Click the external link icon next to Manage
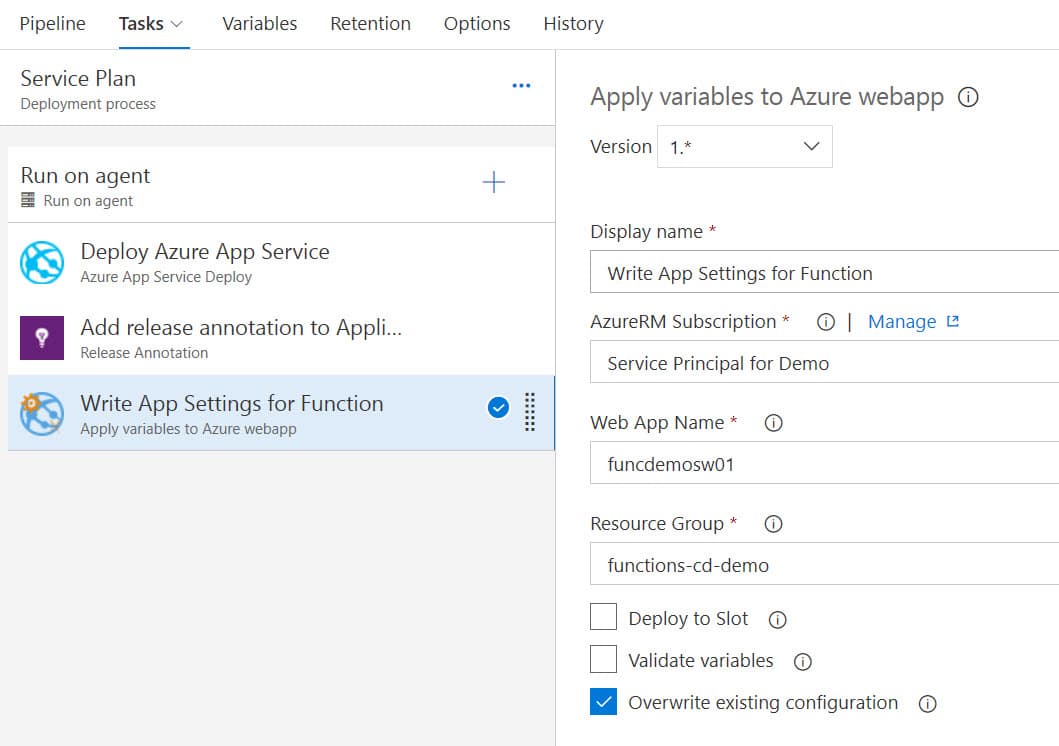1059x746 pixels. (953, 321)
